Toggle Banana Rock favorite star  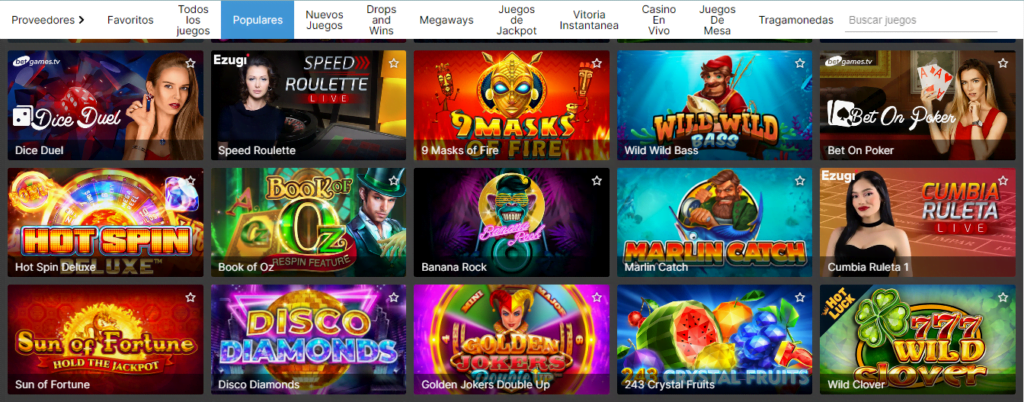(x=597, y=181)
